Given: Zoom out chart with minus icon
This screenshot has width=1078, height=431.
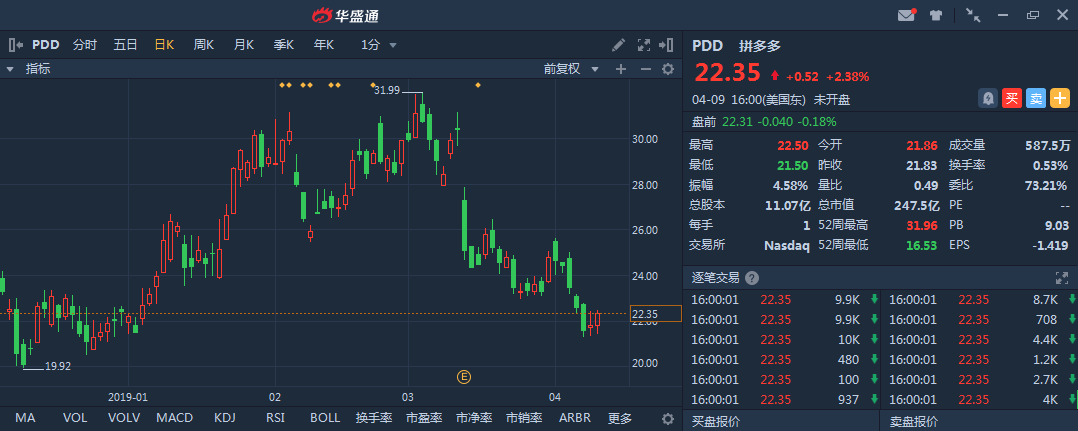Looking at the screenshot, I should click(644, 69).
